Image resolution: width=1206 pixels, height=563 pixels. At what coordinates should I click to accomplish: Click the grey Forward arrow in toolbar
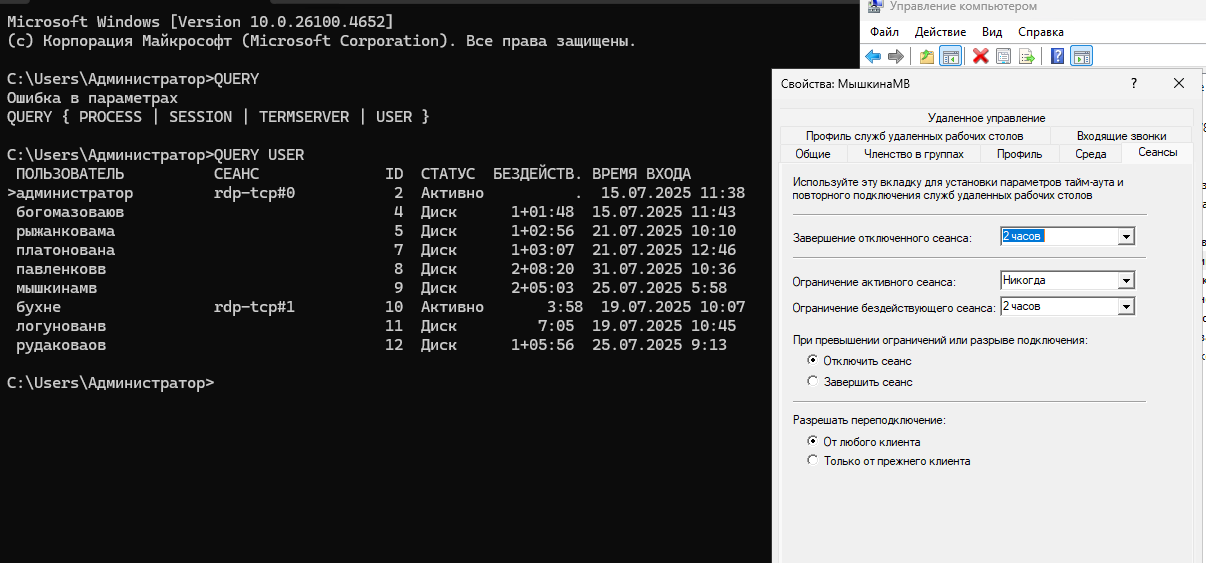896,56
